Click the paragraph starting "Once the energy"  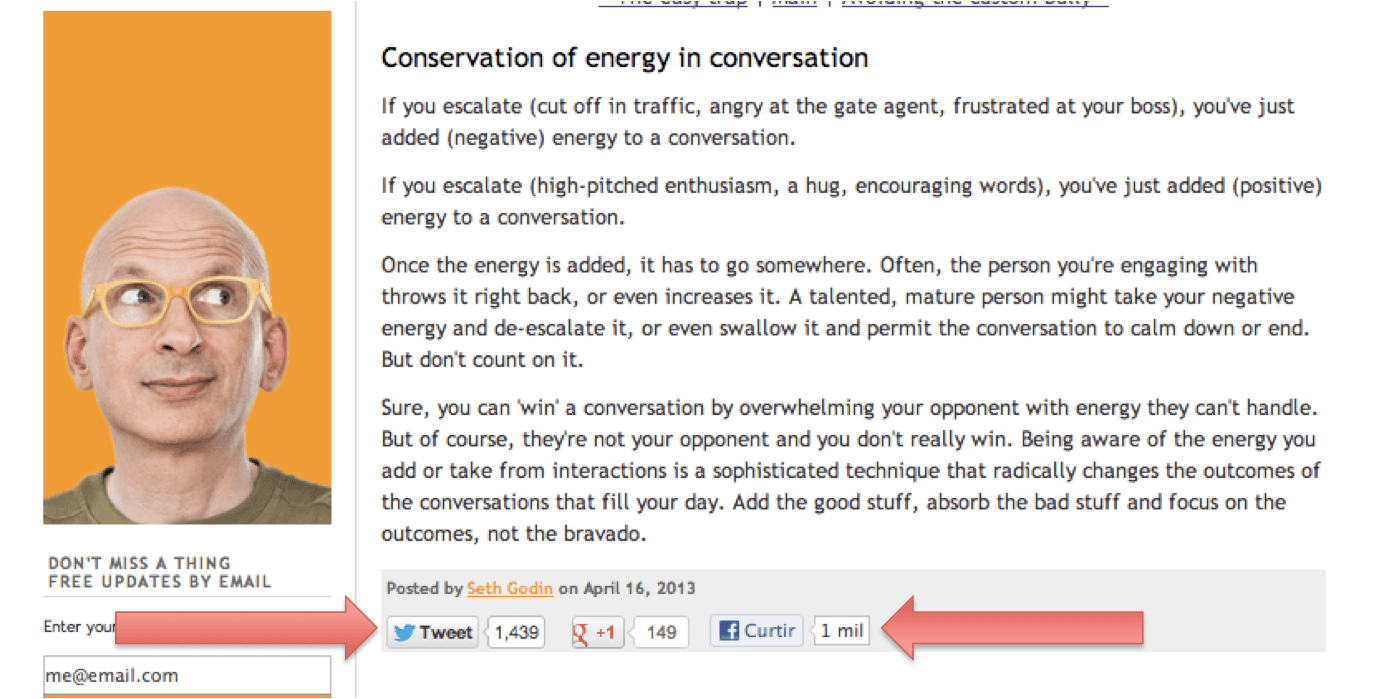(x=850, y=312)
